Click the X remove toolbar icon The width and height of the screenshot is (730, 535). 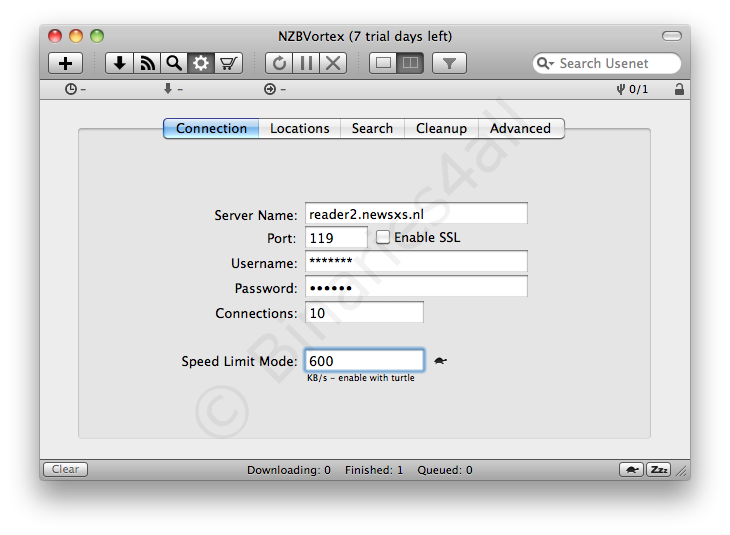[x=333, y=63]
